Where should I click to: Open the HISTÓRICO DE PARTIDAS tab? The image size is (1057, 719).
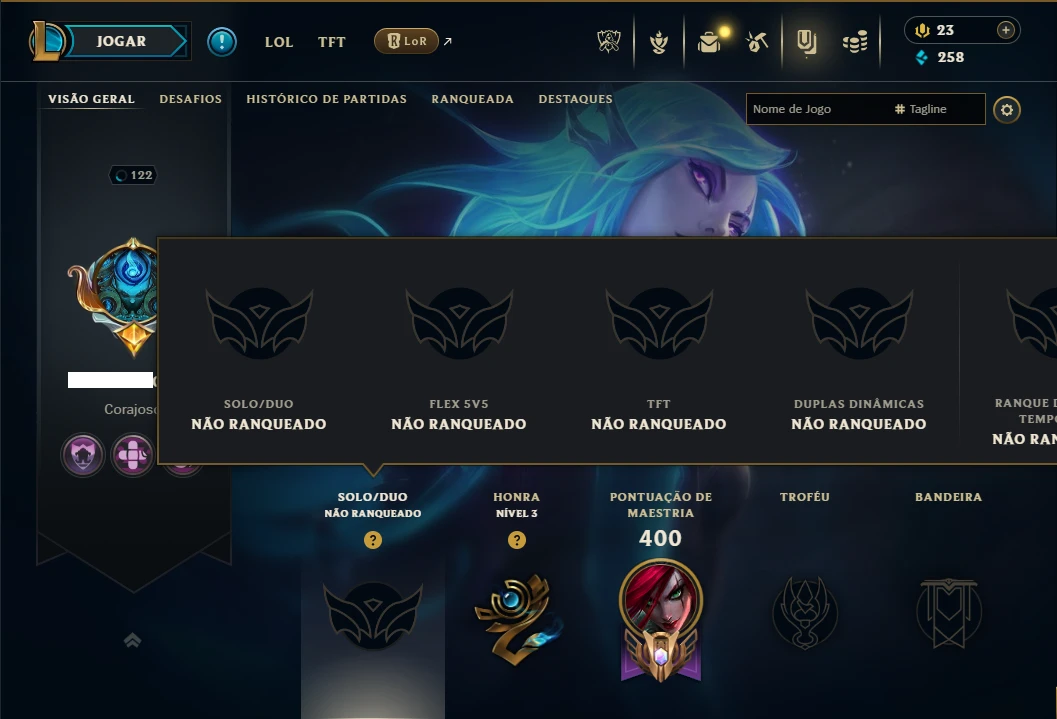tap(326, 99)
